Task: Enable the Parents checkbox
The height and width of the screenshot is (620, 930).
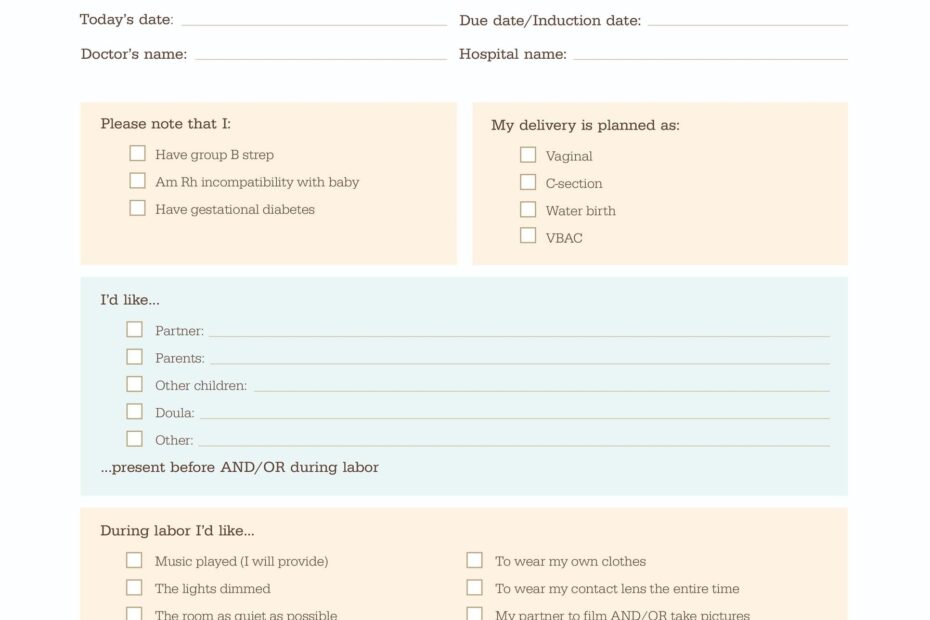Action: click(x=134, y=357)
